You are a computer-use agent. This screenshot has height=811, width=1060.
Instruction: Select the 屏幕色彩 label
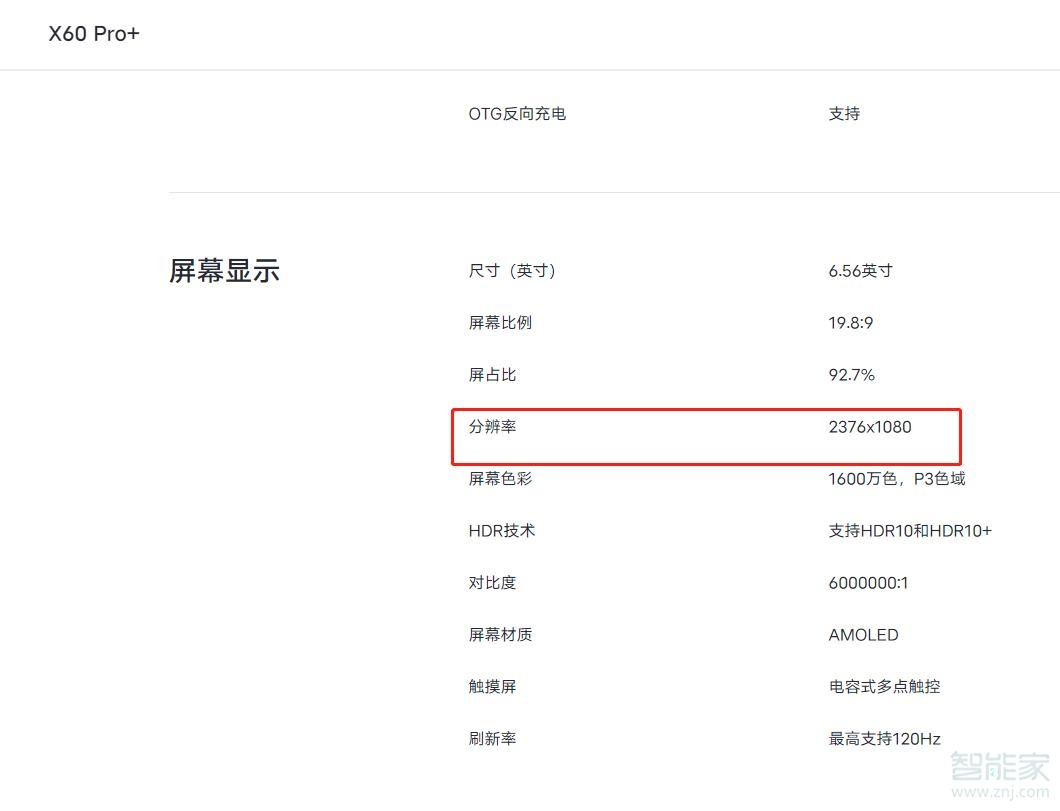(x=500, y=478)
